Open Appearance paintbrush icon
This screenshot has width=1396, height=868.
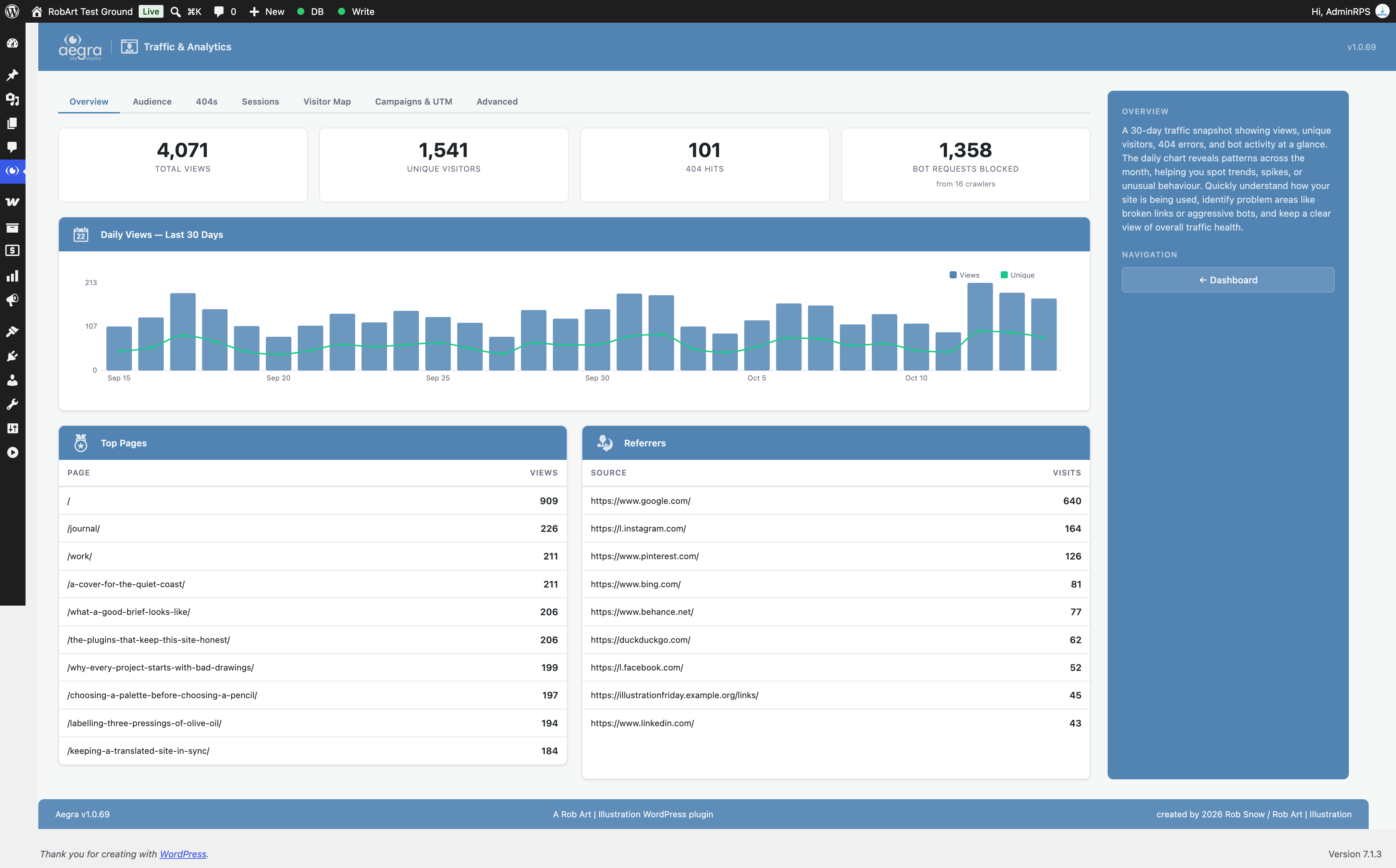[x=13, y=332]
